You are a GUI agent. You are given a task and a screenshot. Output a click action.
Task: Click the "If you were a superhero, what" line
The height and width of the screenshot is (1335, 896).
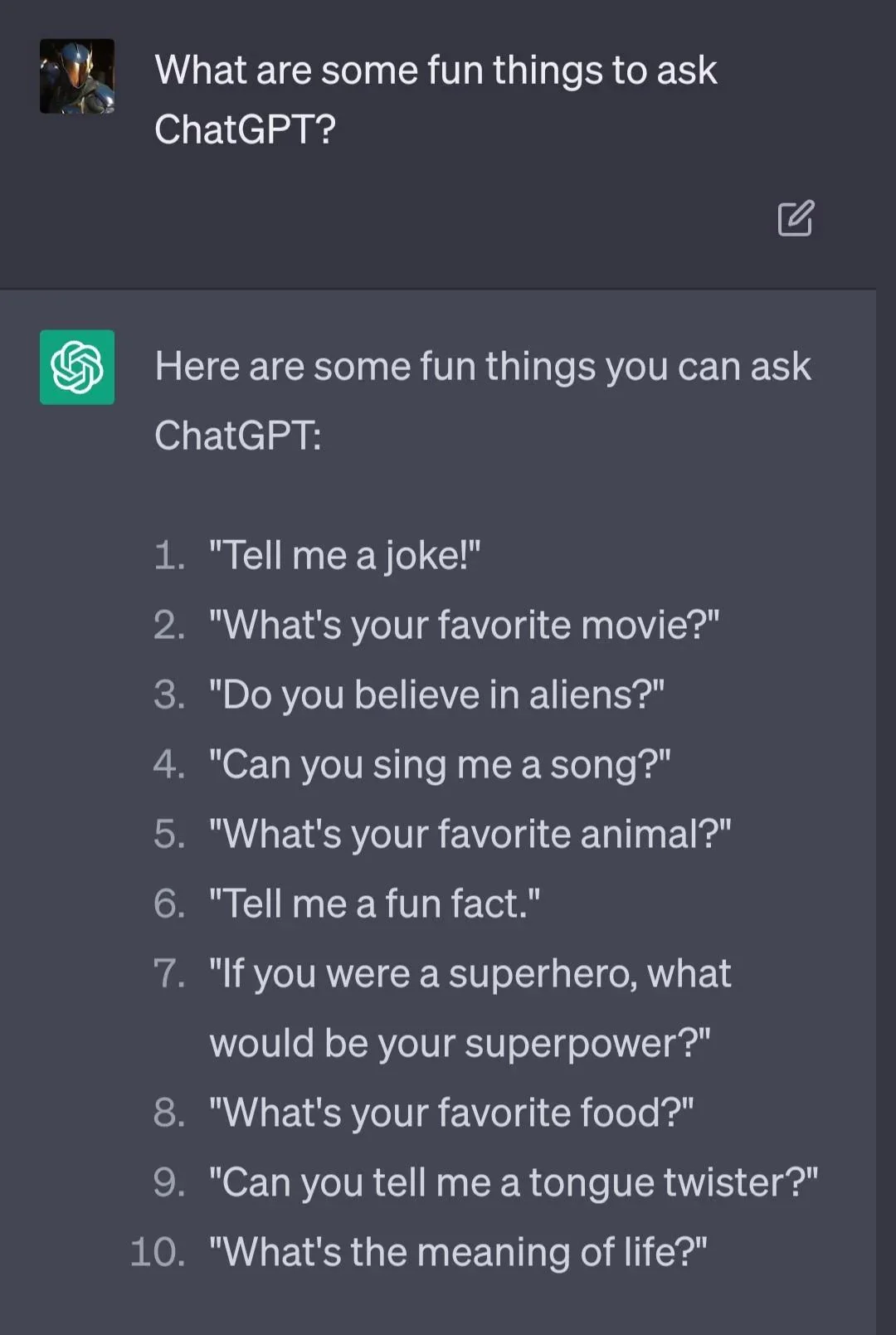point(470,973)
